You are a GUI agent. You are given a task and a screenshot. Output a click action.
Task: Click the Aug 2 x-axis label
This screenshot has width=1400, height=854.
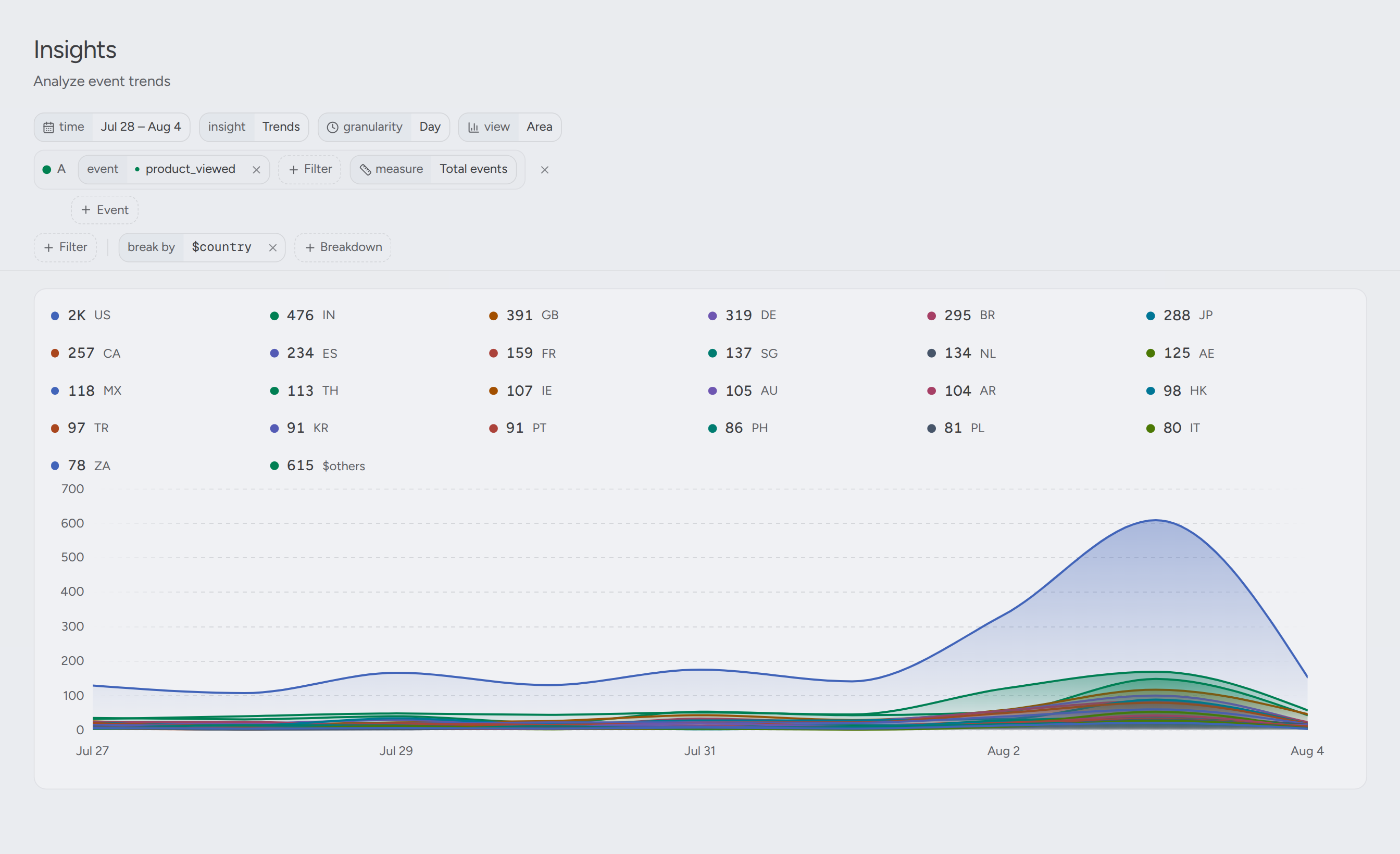[x=1004, y=751]
